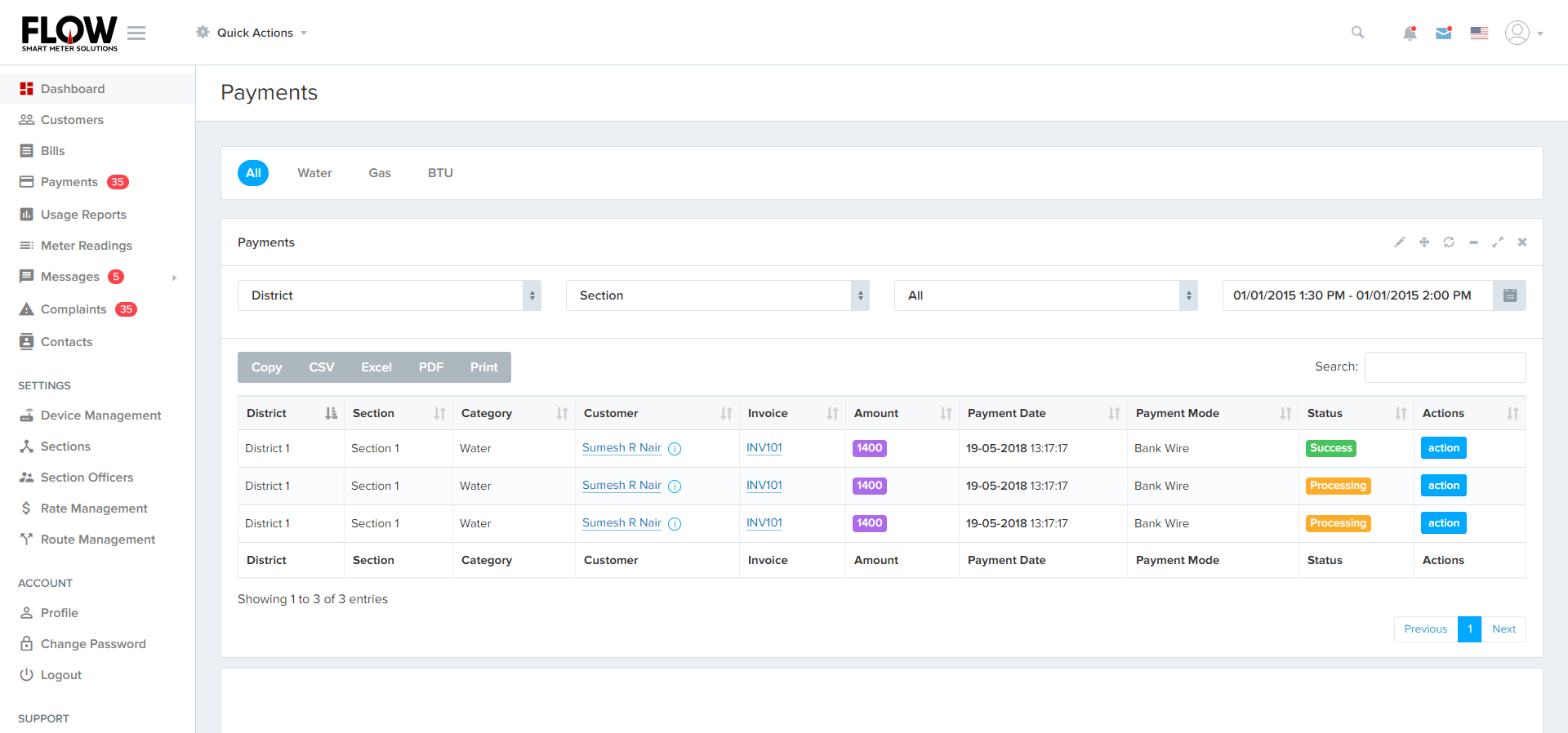Screen dimensions: 1568x733
Task: Click the pencil edit icon in Payments panel
Action: (x=1400, y=242)
